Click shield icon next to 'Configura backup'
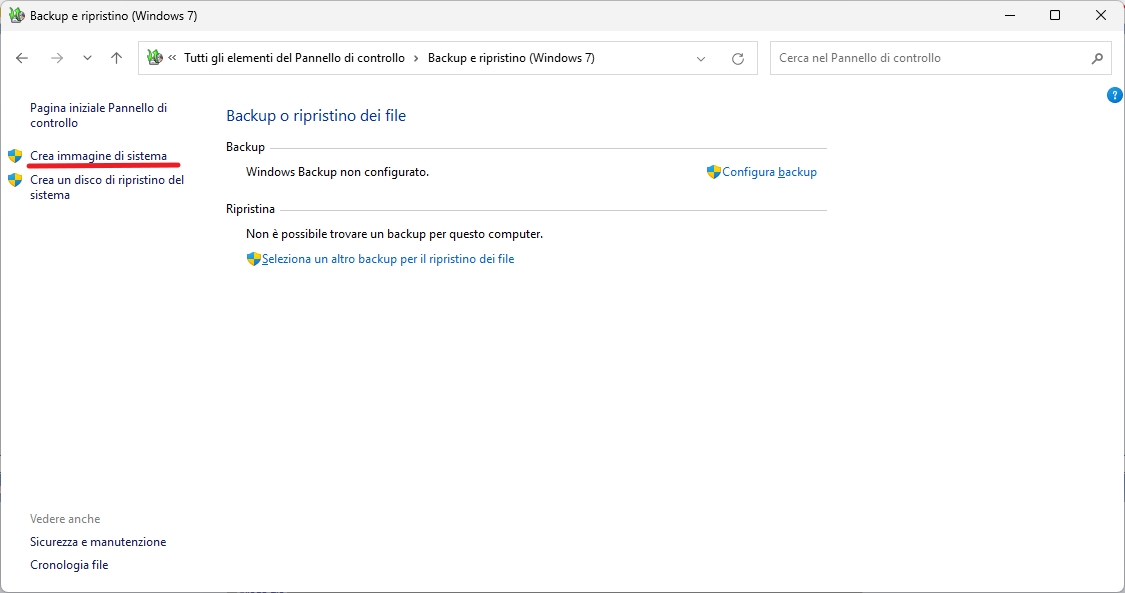Viewport: 1125px width, 593px height. [713, 172]
